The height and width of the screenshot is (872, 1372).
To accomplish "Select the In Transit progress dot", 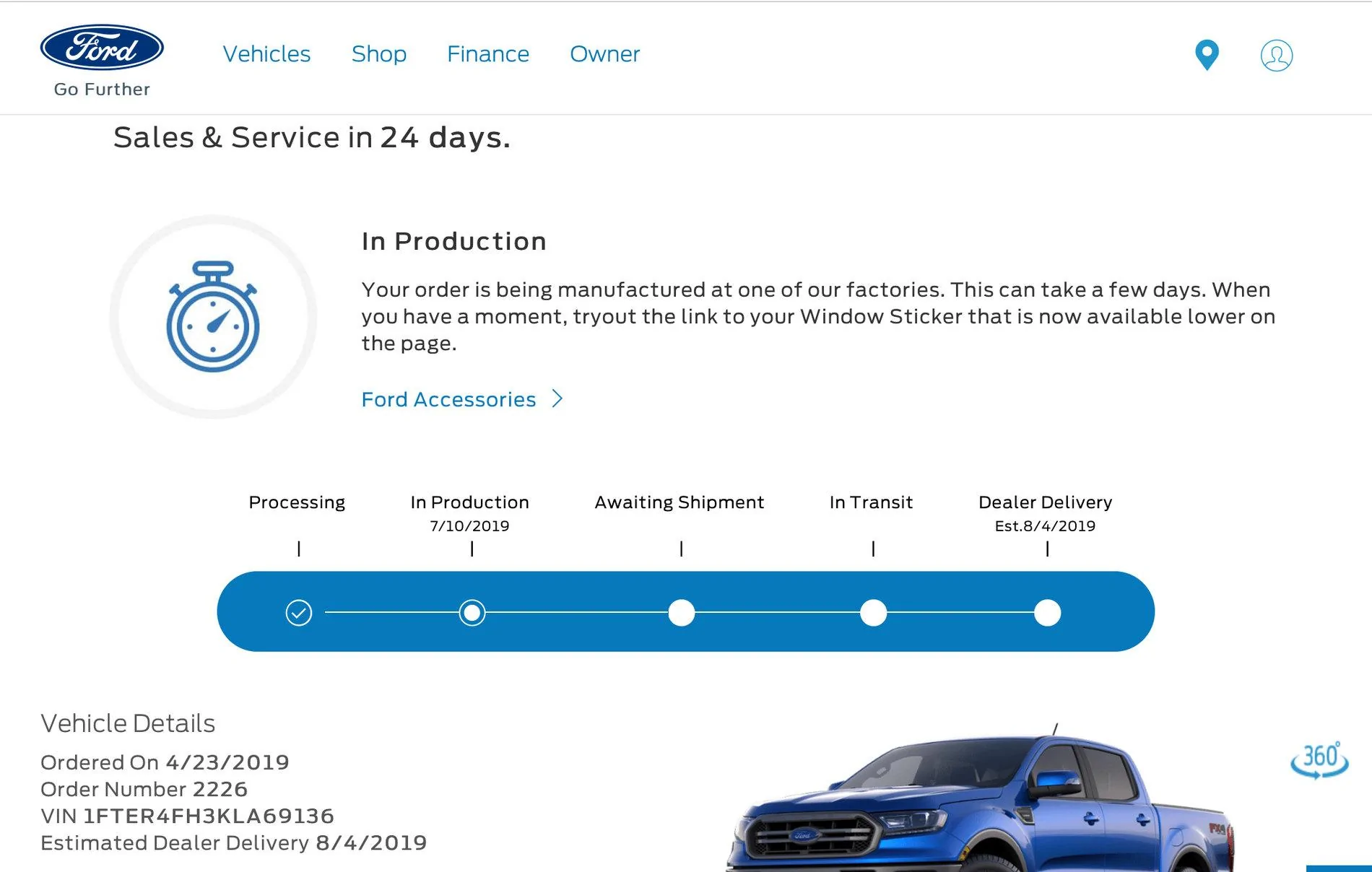I will pos(873,613).
